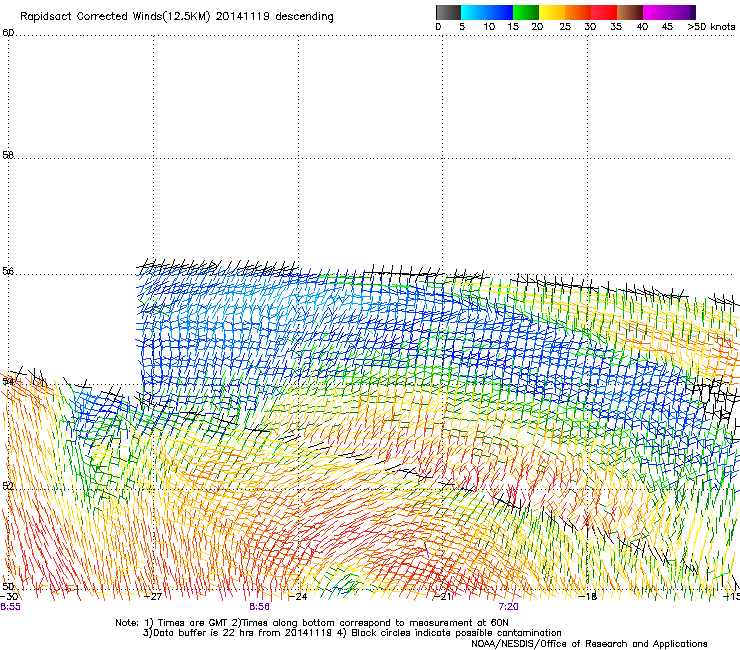Image resolution: width=740 pixels, height=650 pixels.
Task: Click the 7:20 swath time label
Action: (x=508, y=607)
